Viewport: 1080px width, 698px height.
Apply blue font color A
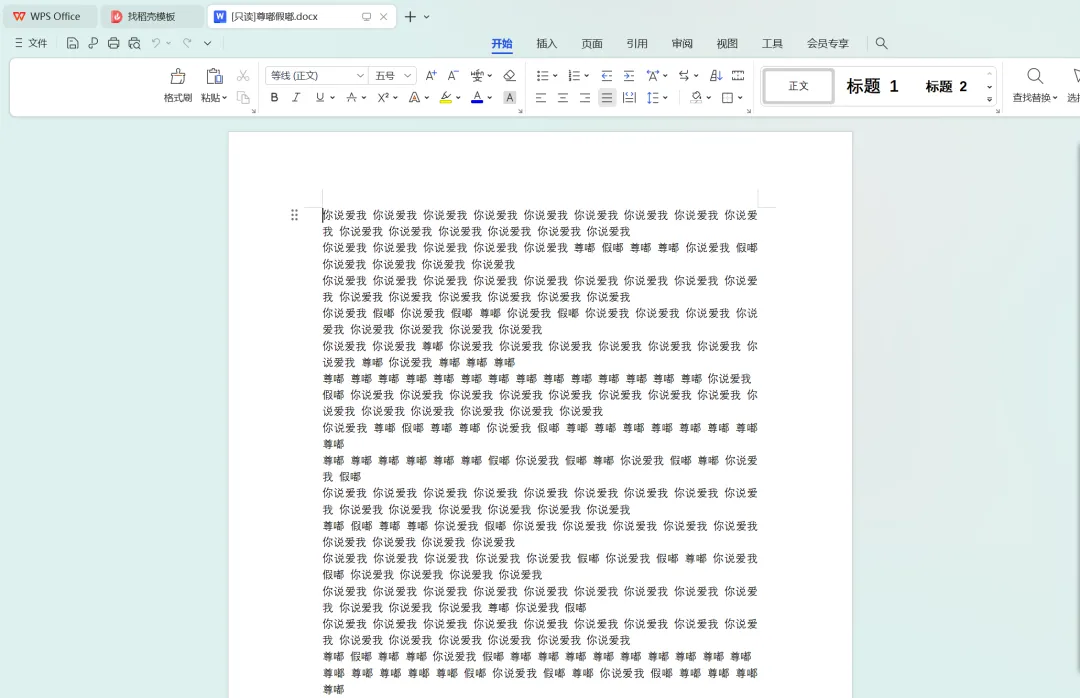[477, 98]
